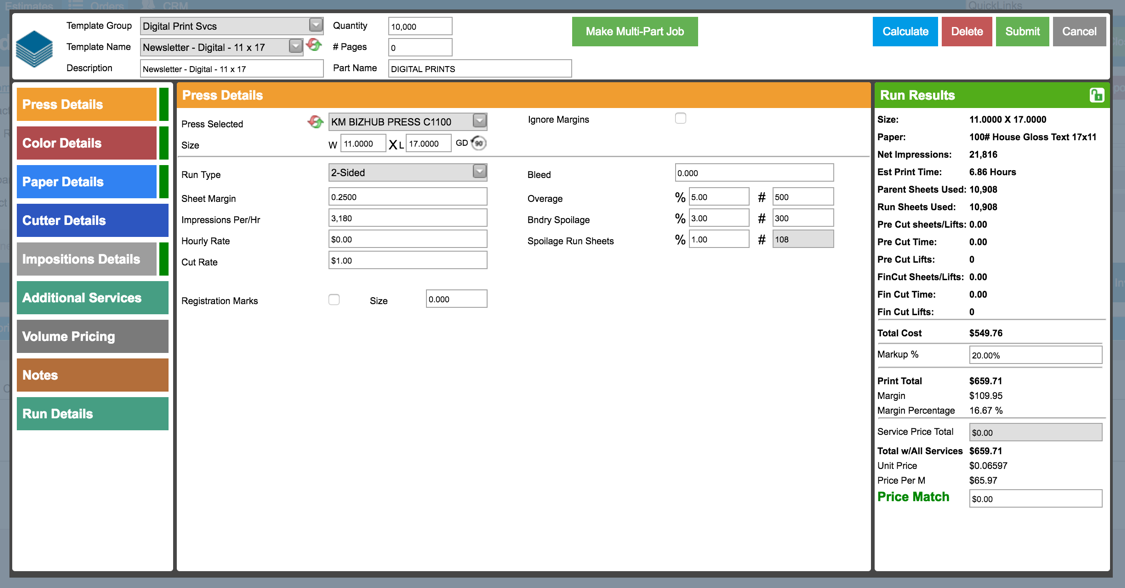Click the unlock icon in Run Results header
This screenshot has width=1125, height=588.
(x=1096, y=95)
